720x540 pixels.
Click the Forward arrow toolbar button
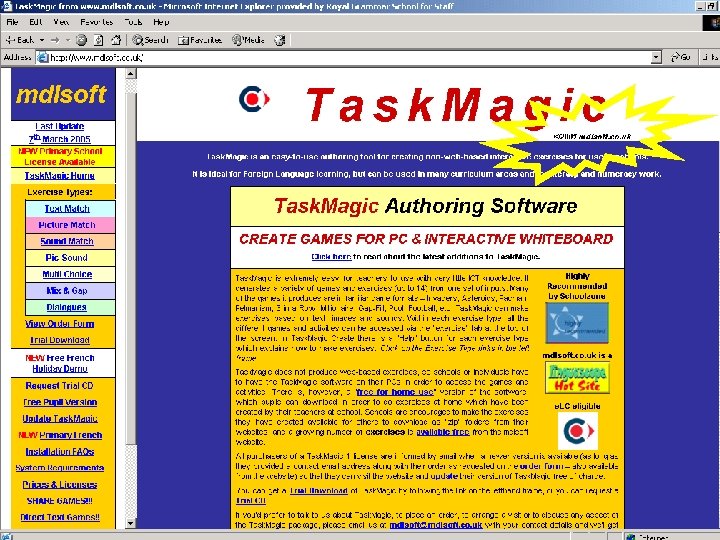click(55, 40)
